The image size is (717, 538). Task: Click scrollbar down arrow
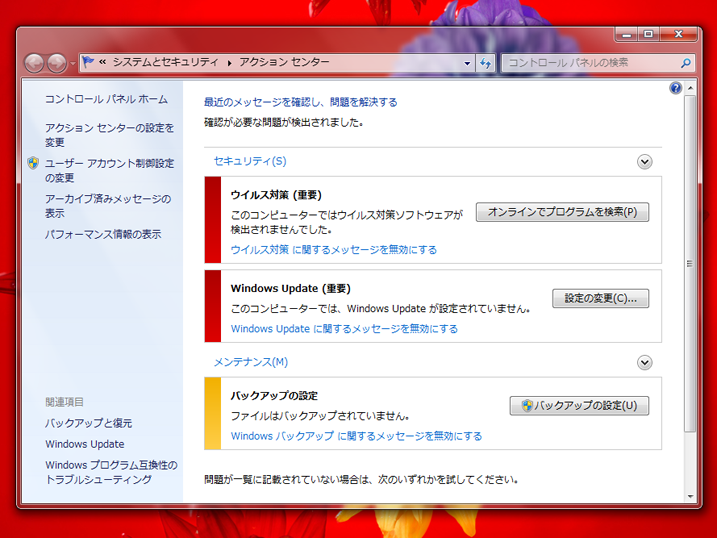690,496
